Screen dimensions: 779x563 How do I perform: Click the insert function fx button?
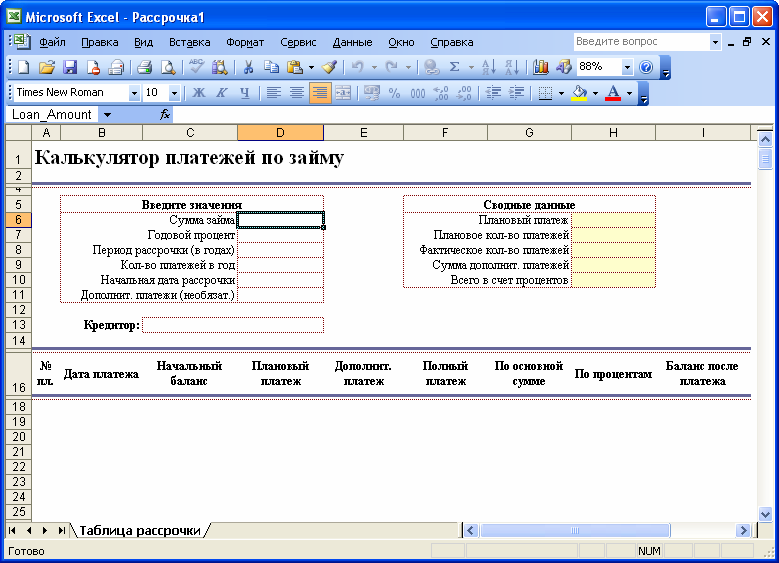pyautogui.click(x=165, y=115)
